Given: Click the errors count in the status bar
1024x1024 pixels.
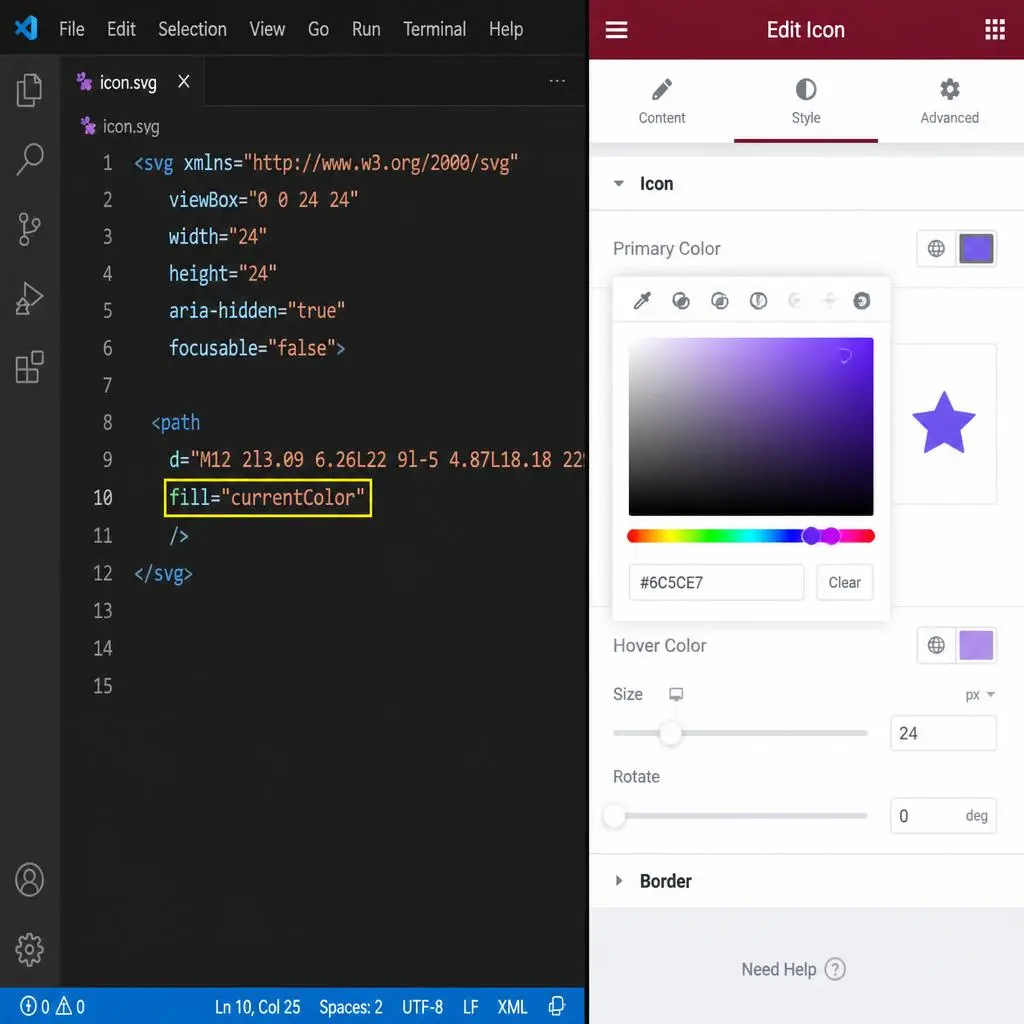Looking at the screenshot, I should (x=35, y=1006).
